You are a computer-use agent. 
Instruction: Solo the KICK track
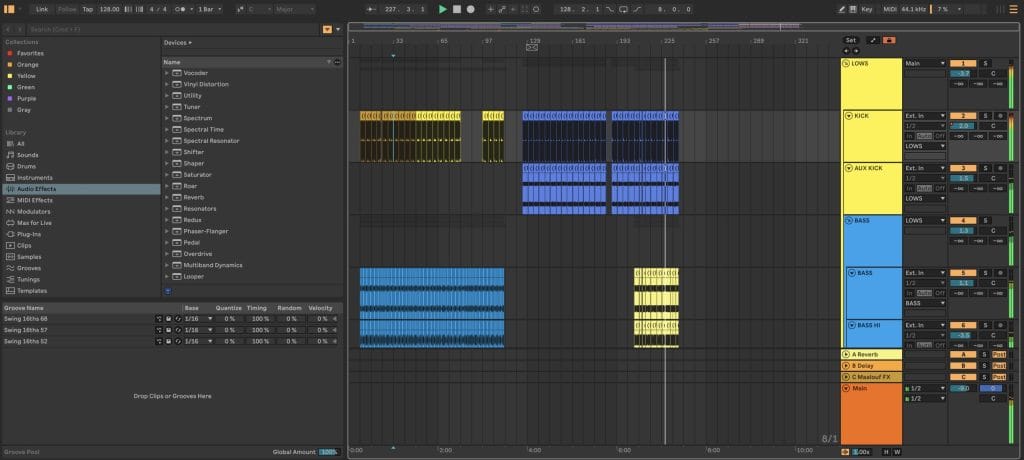click(984, 116)
